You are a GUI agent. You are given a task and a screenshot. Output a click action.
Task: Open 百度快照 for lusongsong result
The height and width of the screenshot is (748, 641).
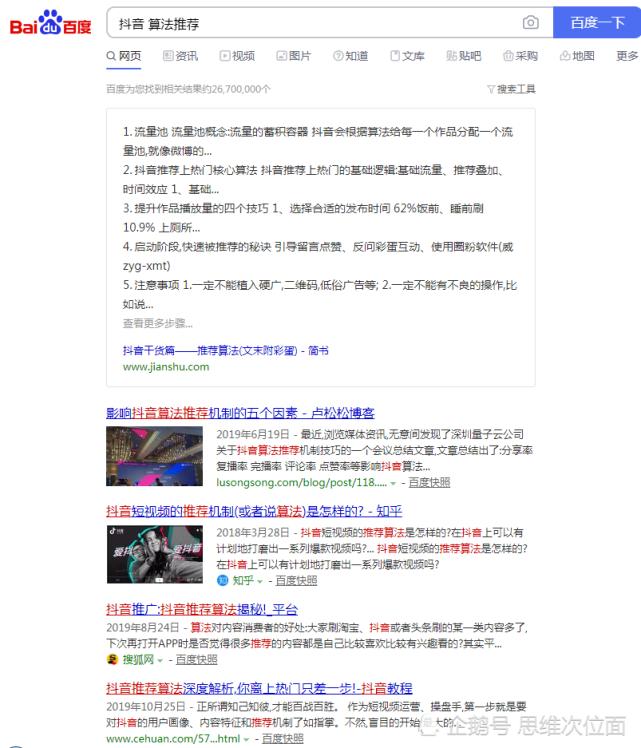pos(429,482)
